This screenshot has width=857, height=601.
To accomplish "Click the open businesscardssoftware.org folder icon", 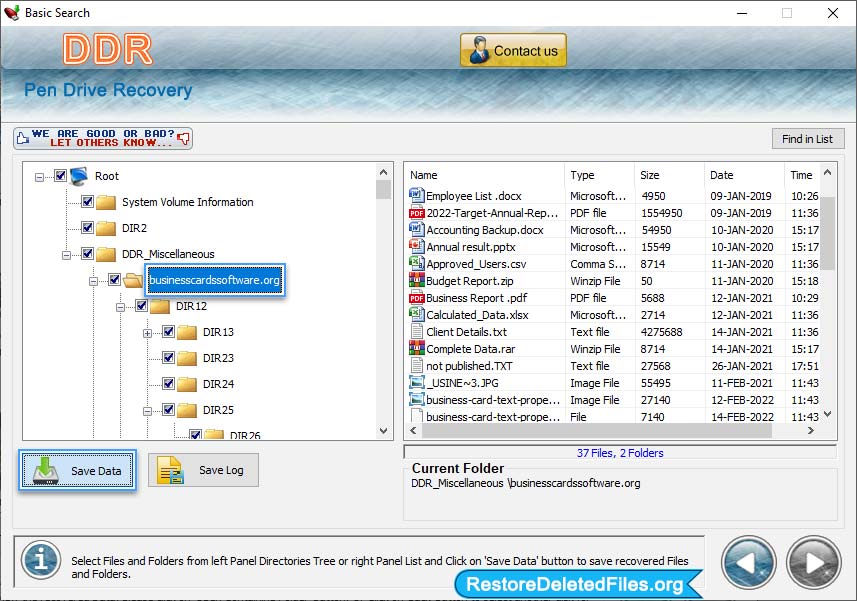I will click(133, 280).
